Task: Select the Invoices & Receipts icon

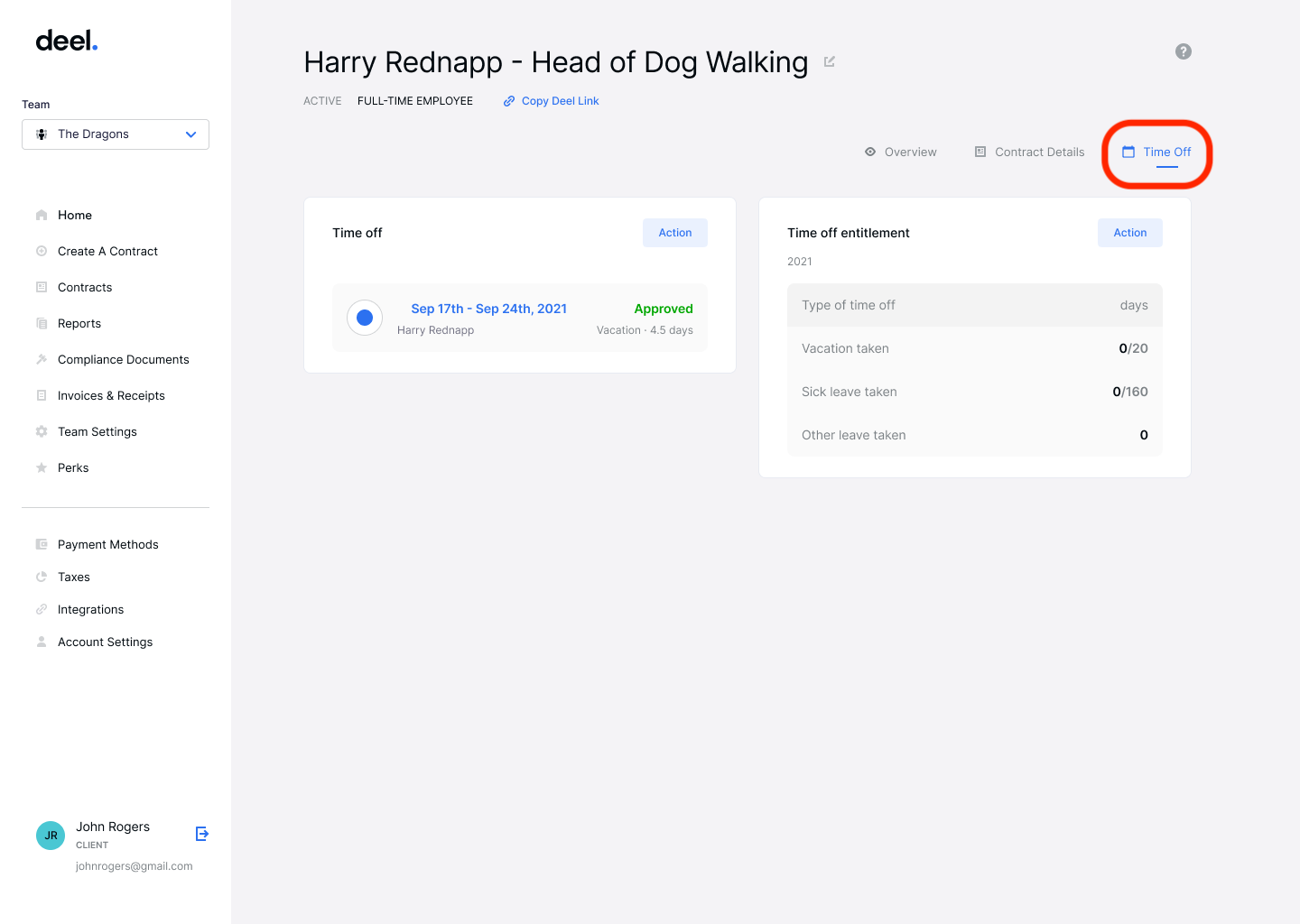Action: (41, 395)
